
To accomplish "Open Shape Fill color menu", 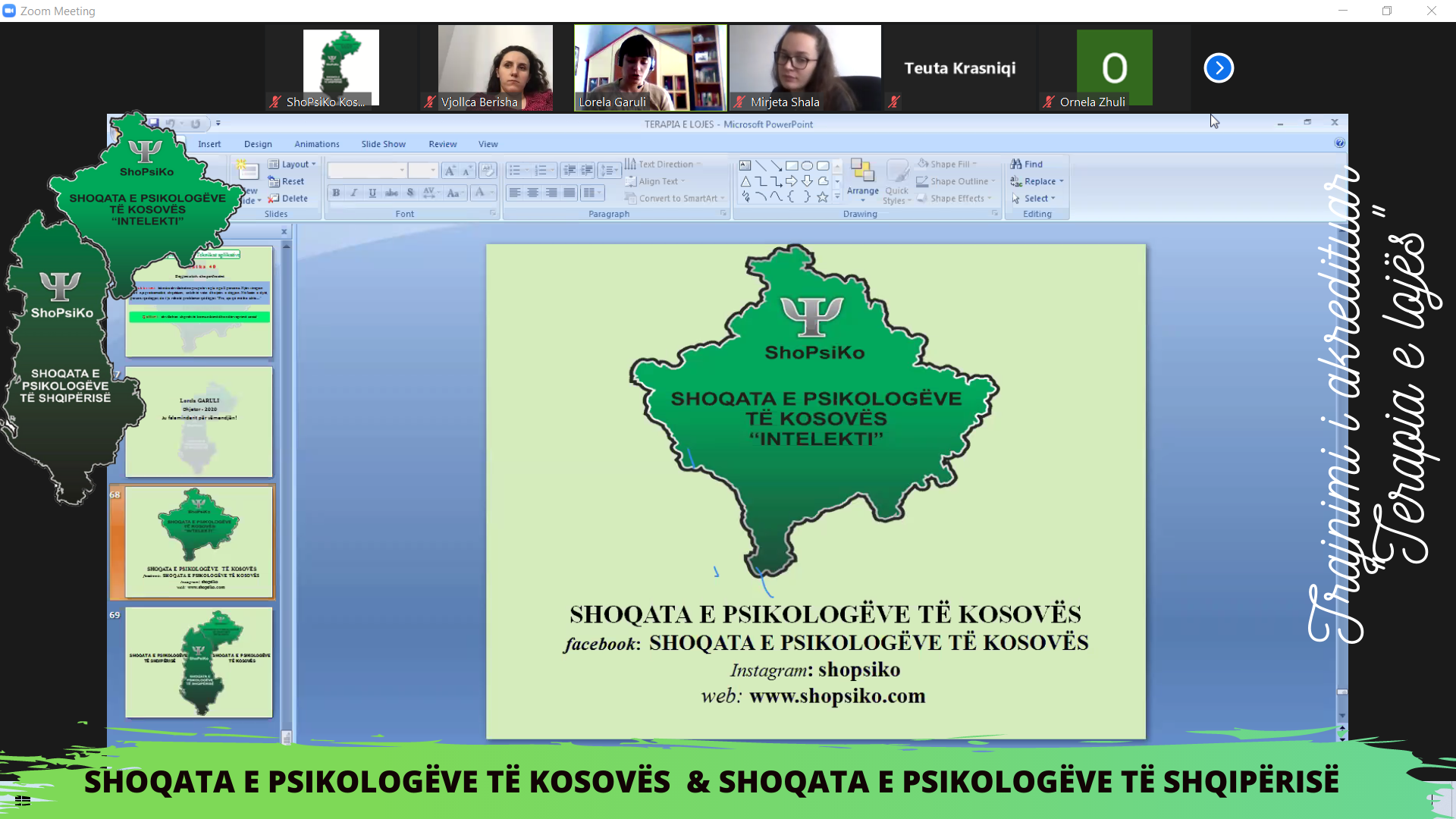I will click(947, 164).
